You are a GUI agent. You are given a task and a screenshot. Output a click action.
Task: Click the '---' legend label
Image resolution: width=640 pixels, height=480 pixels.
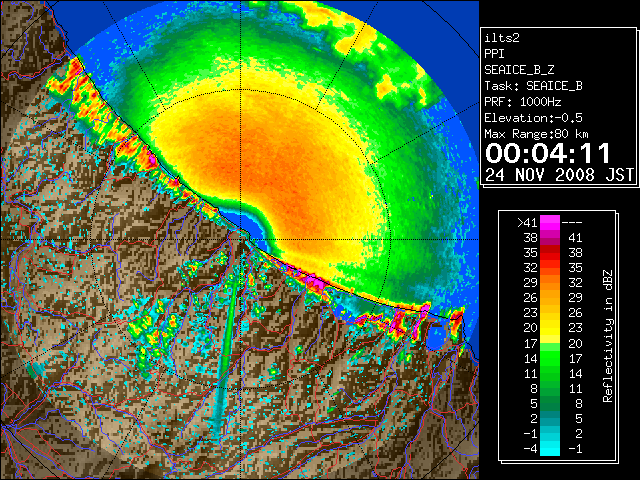(x=572, y=223)
